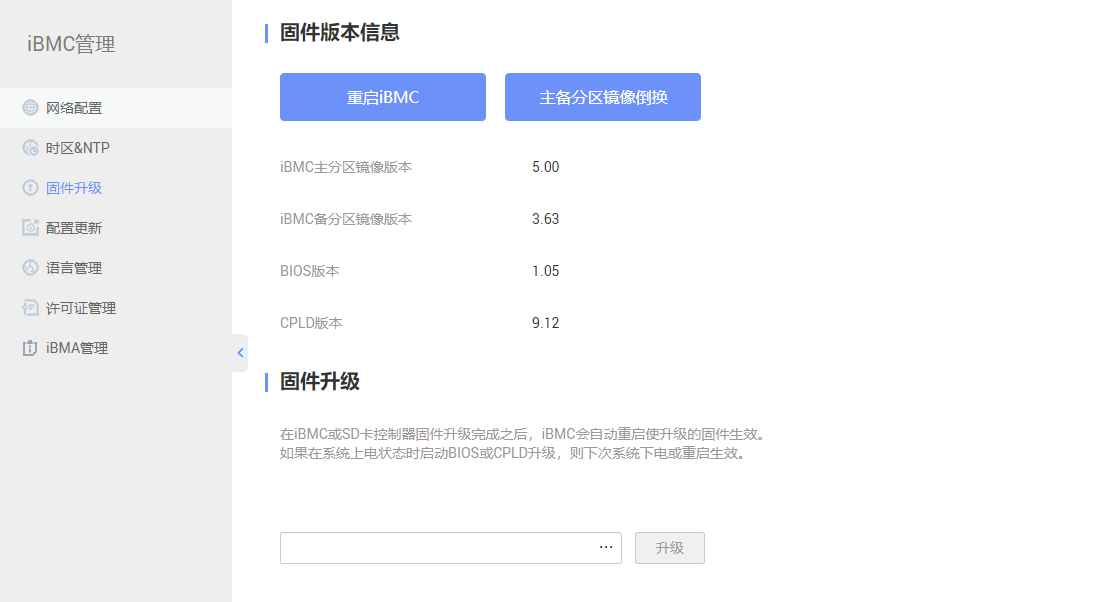
Task: Collapse the sidebar with the chevron handle
Action: (240, 353)
